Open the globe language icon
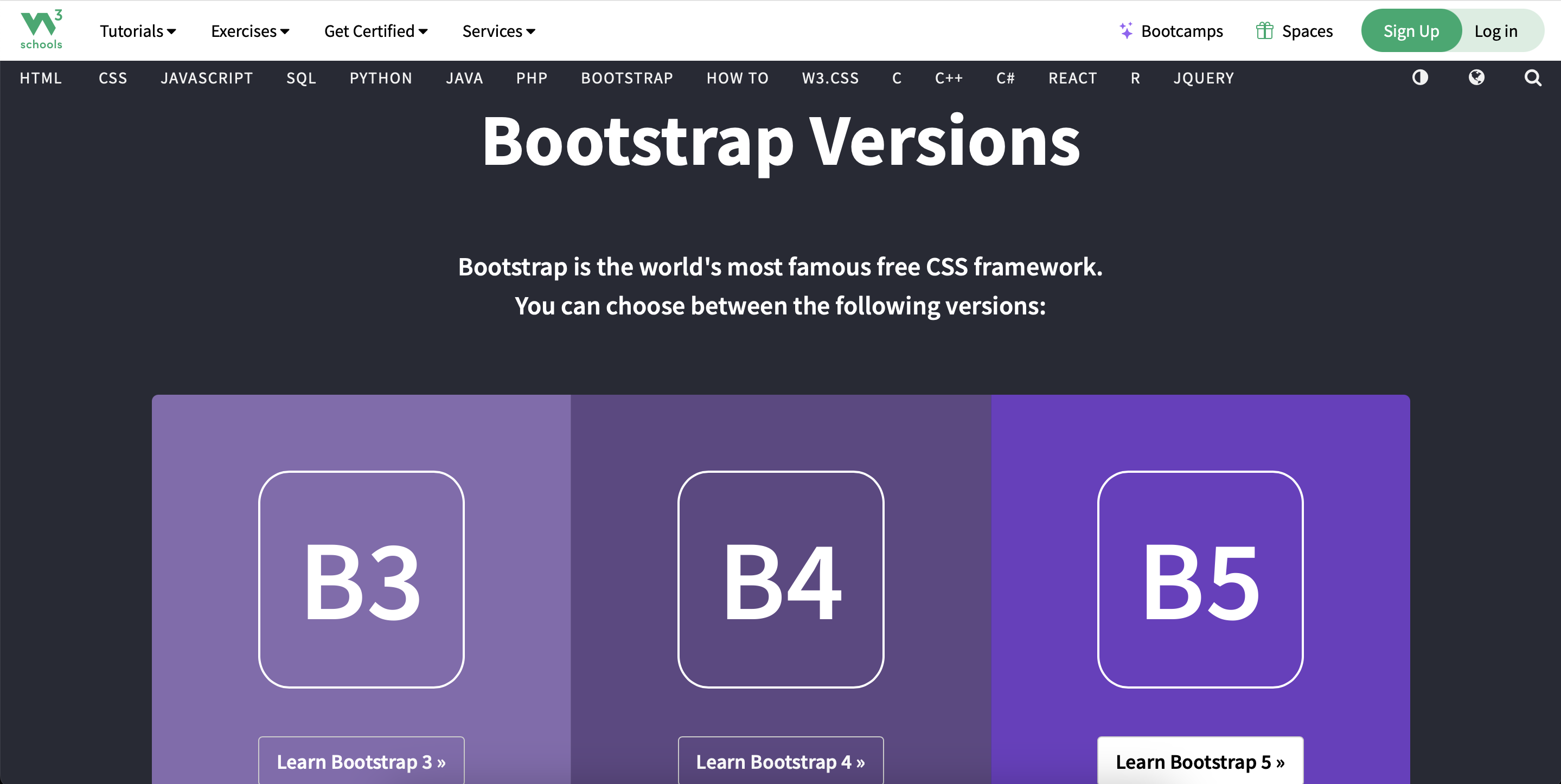 1476,78
